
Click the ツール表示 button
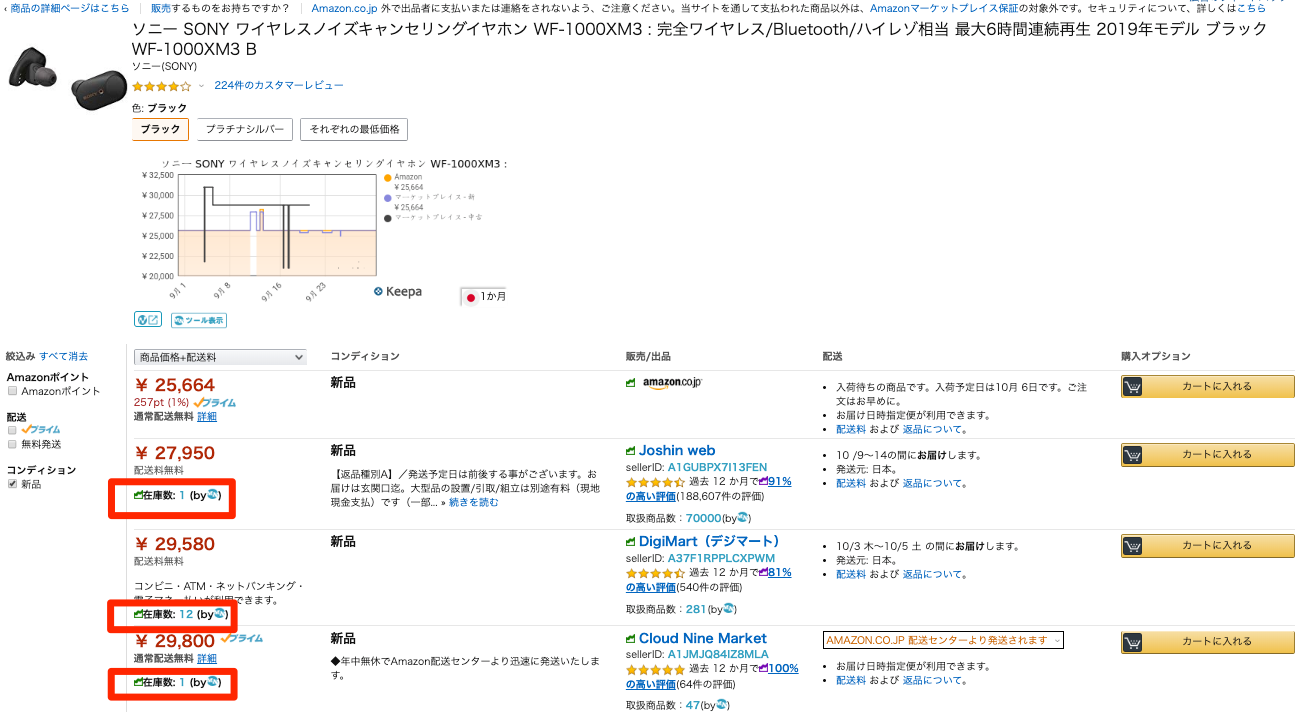[199, 320]
